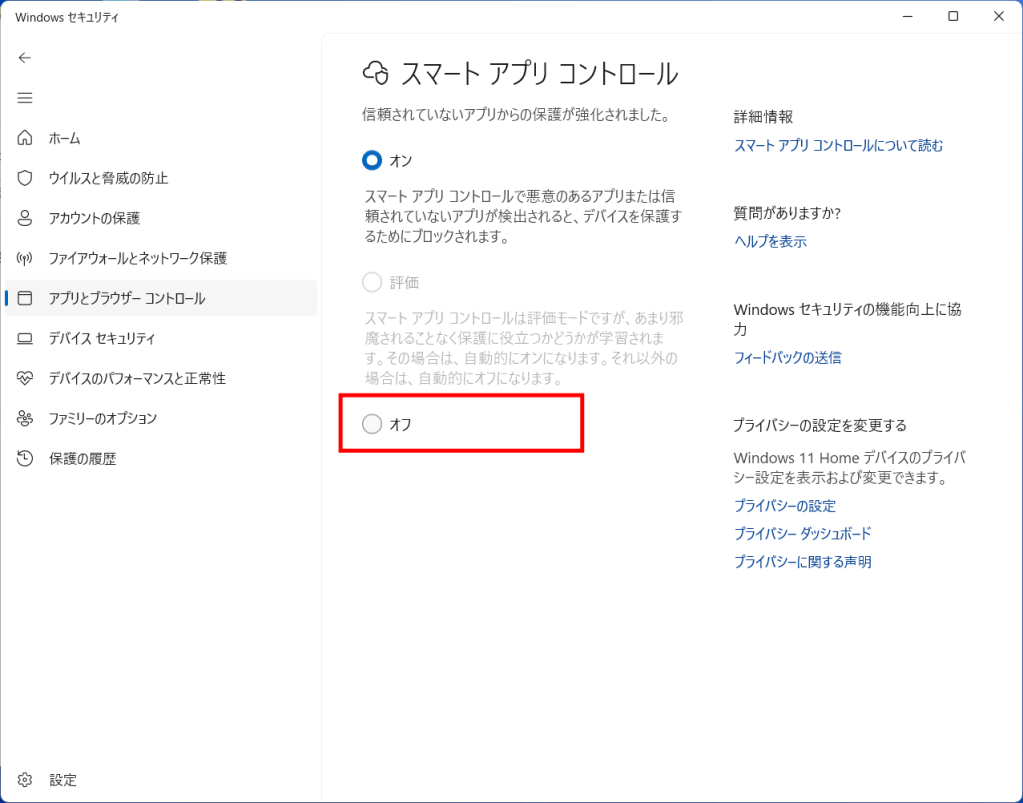Open the デバイス セキュリティ icon
The image size is (1023, 803).
pos(25,338)
